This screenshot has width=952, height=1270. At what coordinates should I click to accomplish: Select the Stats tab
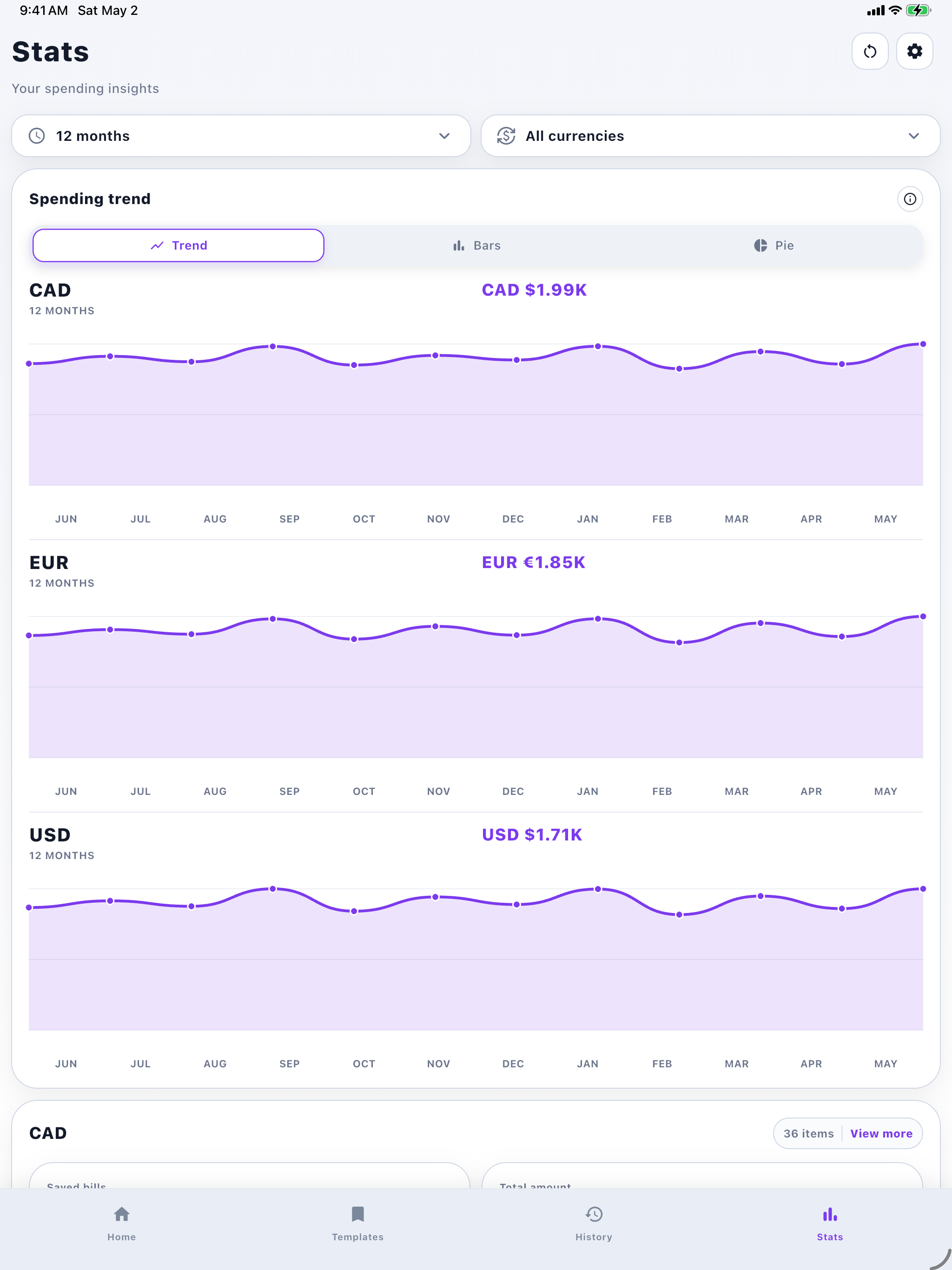(x=830, y=1224)
